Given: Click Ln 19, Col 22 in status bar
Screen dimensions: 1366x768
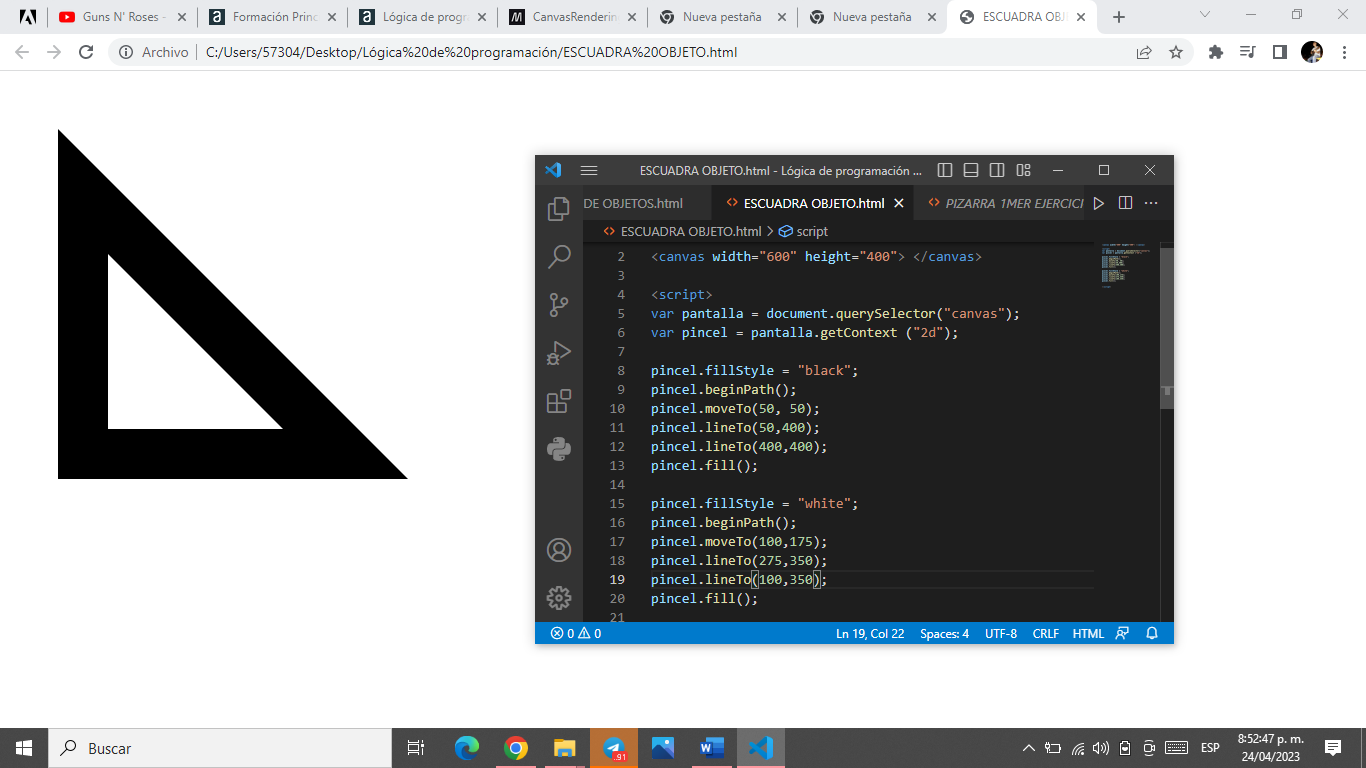Looking at the screenshot, I should (870, 633).
